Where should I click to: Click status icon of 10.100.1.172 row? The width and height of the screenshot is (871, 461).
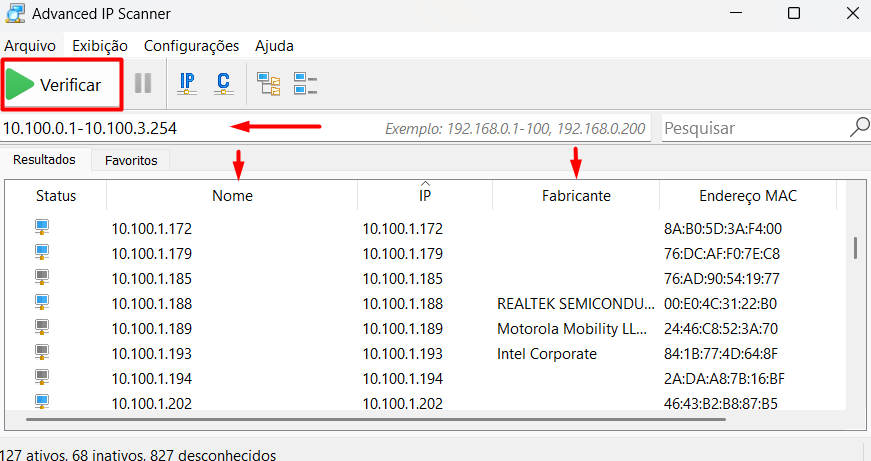coord(42,227)
